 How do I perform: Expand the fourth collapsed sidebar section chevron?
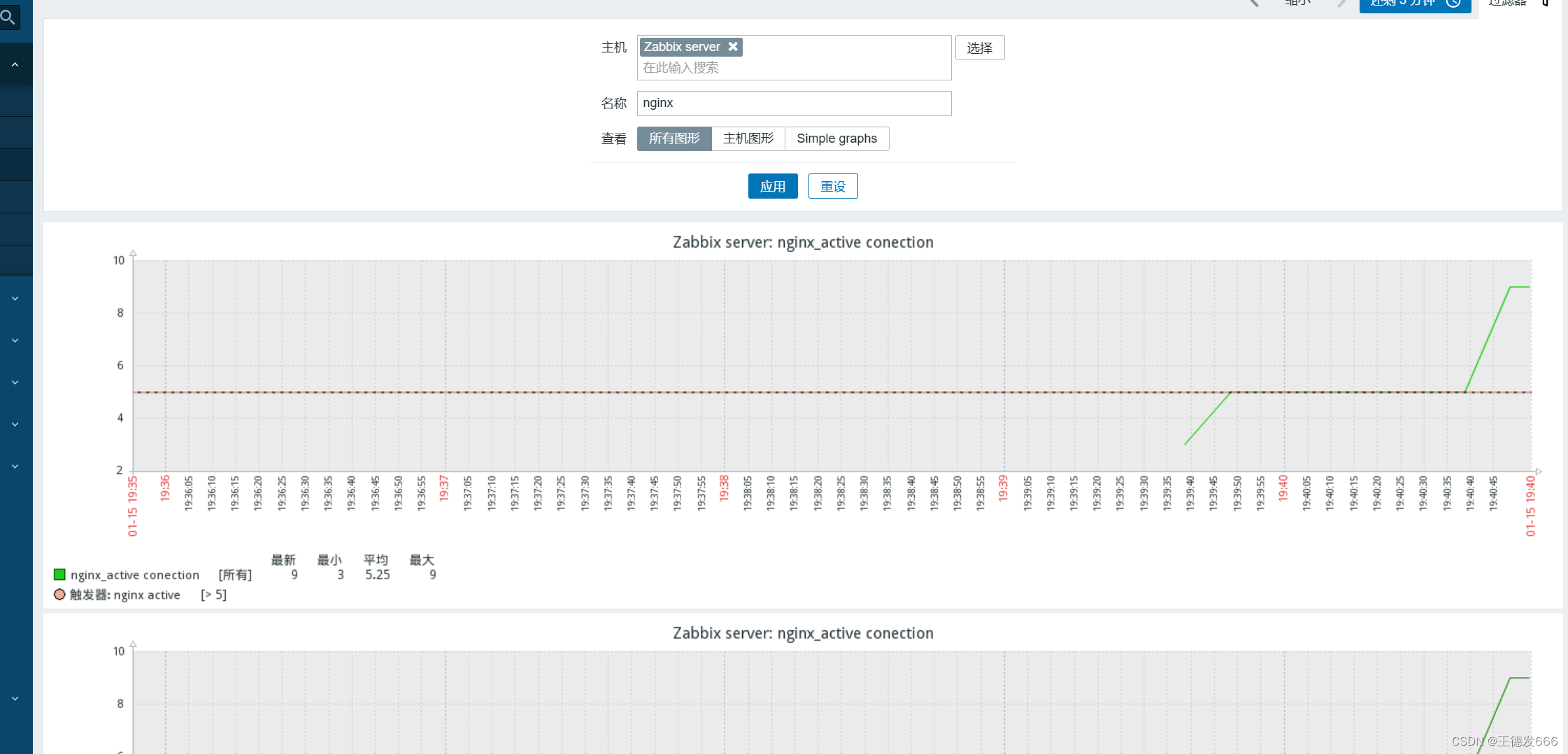tap(15, 425)
